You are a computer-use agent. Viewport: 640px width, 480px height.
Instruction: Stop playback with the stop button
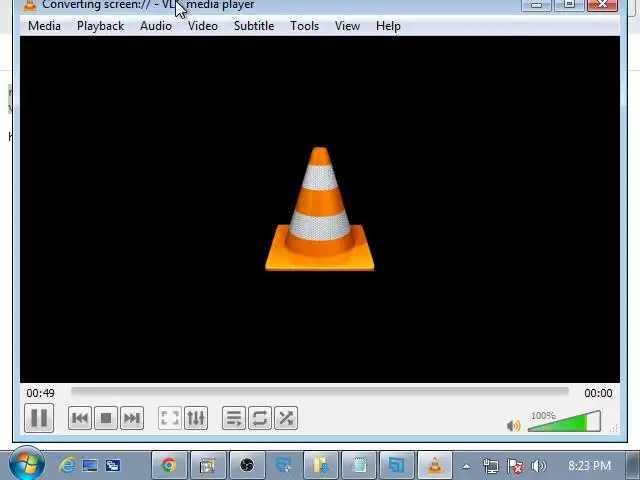point(106,418)
